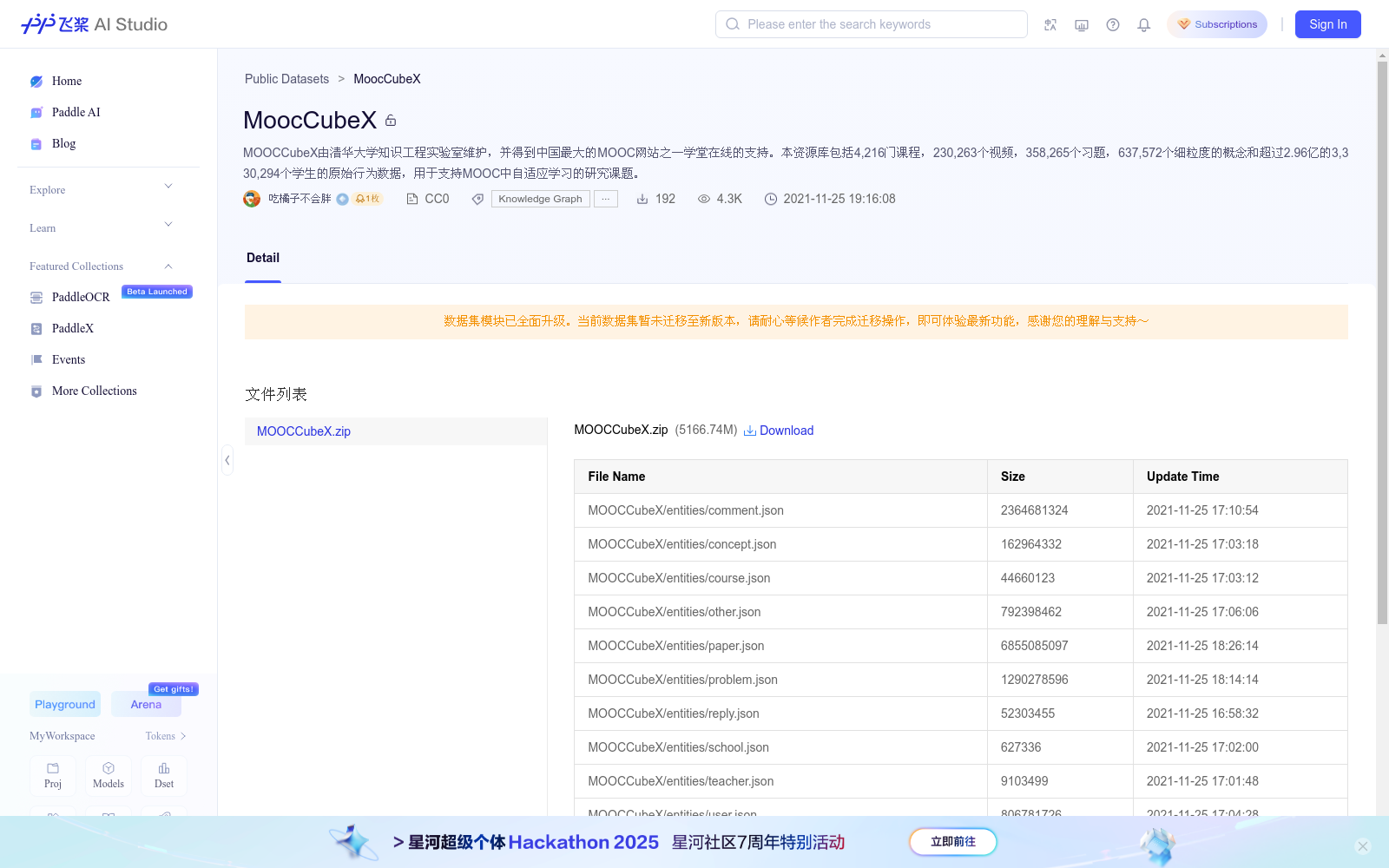The image size is (1389, 868).
Task: Click the views icon showing 4.3K
Action: [x=705, y=199]
